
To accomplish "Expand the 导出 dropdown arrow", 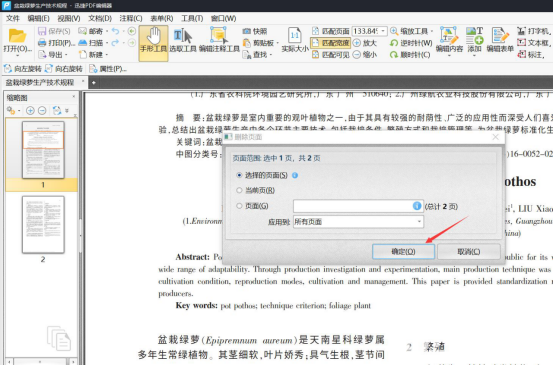I will coord(66,55).
